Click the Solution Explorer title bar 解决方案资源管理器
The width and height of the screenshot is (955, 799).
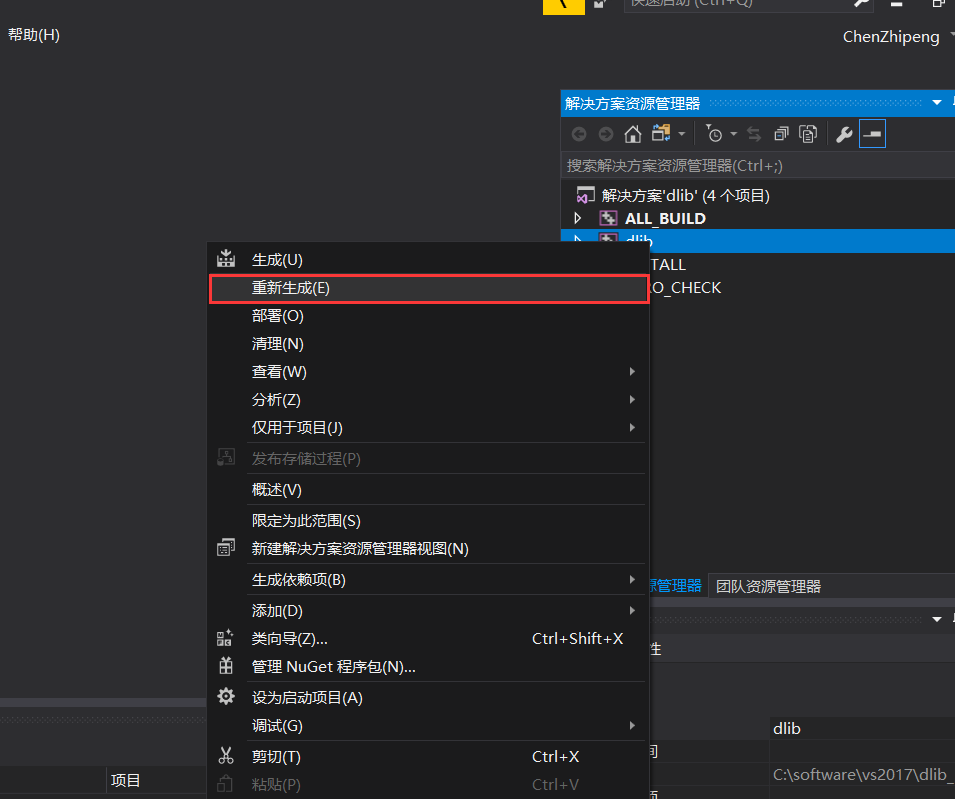[x=633, y=104]
